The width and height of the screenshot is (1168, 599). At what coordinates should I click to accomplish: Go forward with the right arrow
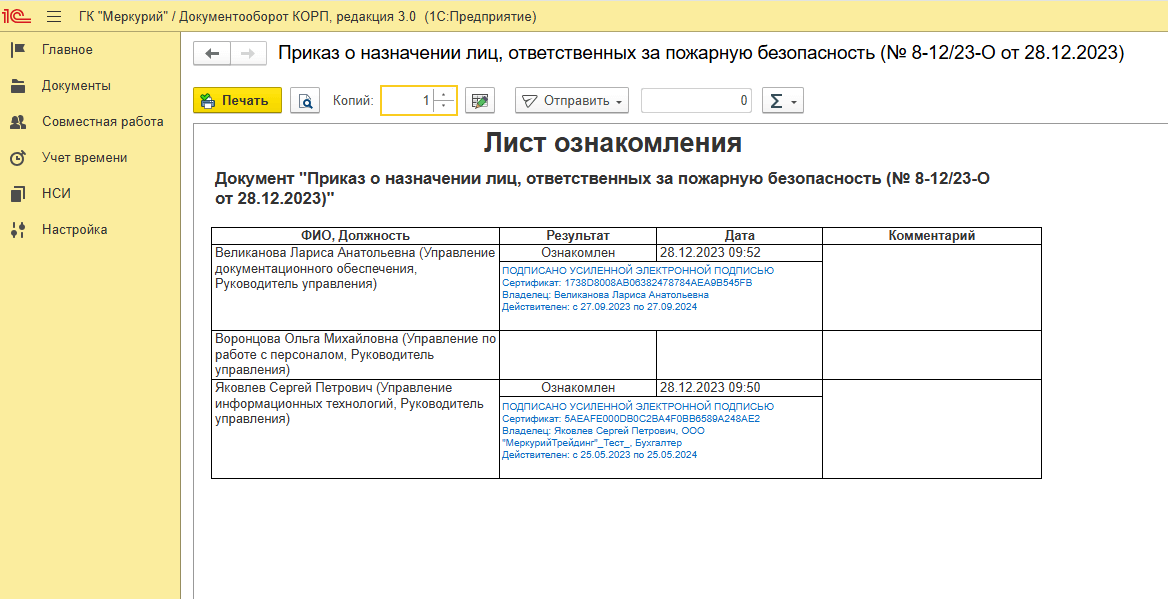coord(248,53)
